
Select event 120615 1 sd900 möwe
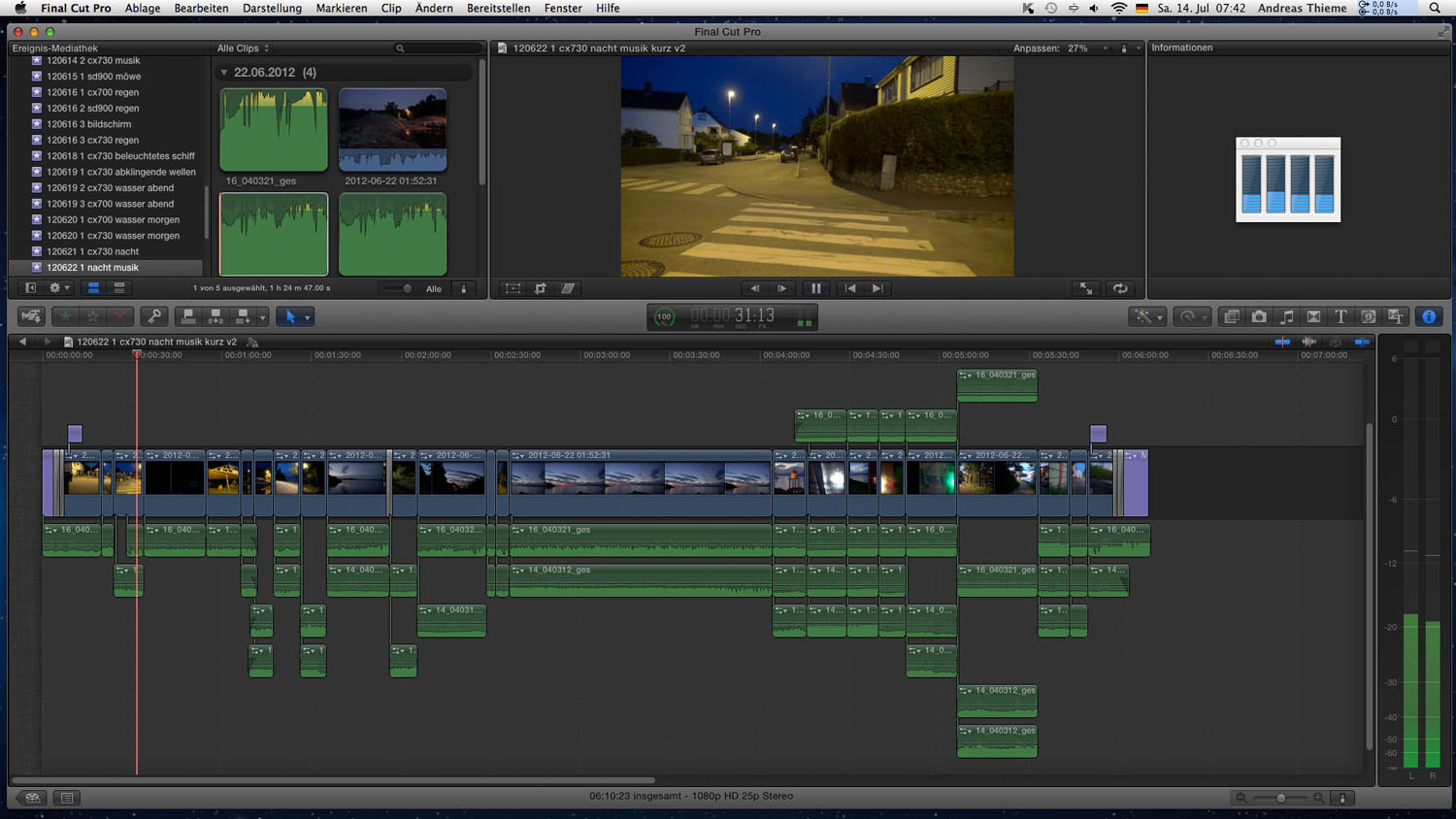point(106,77)
